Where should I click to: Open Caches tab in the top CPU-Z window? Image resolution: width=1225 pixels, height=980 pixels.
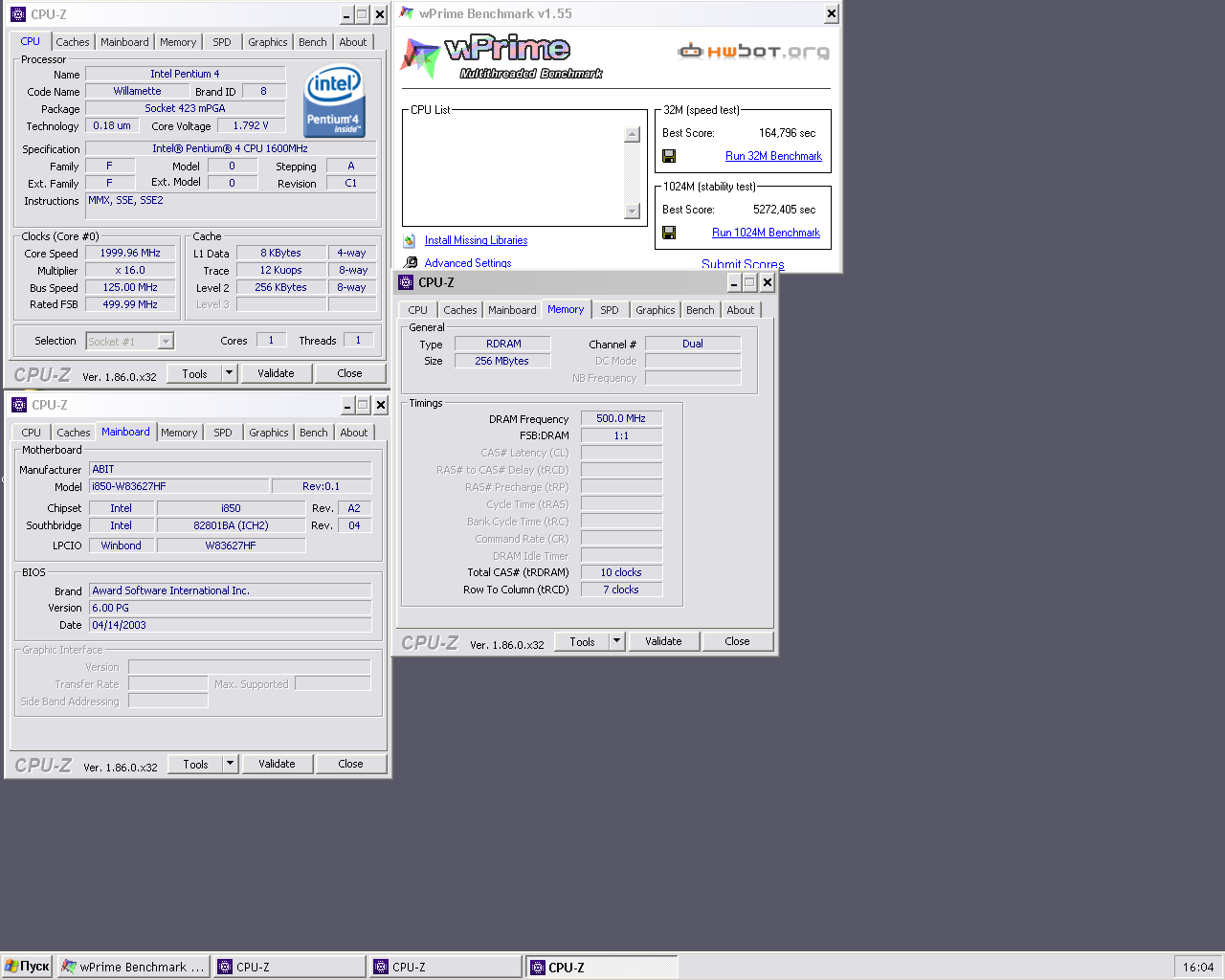coord(73,42)
